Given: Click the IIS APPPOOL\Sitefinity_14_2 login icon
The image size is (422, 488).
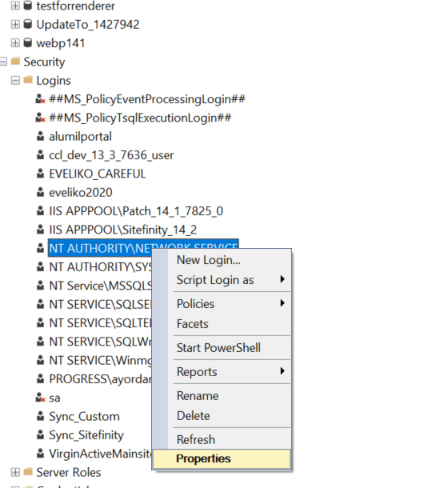Looking at the screenshot, I should click(x=40, y=230).
